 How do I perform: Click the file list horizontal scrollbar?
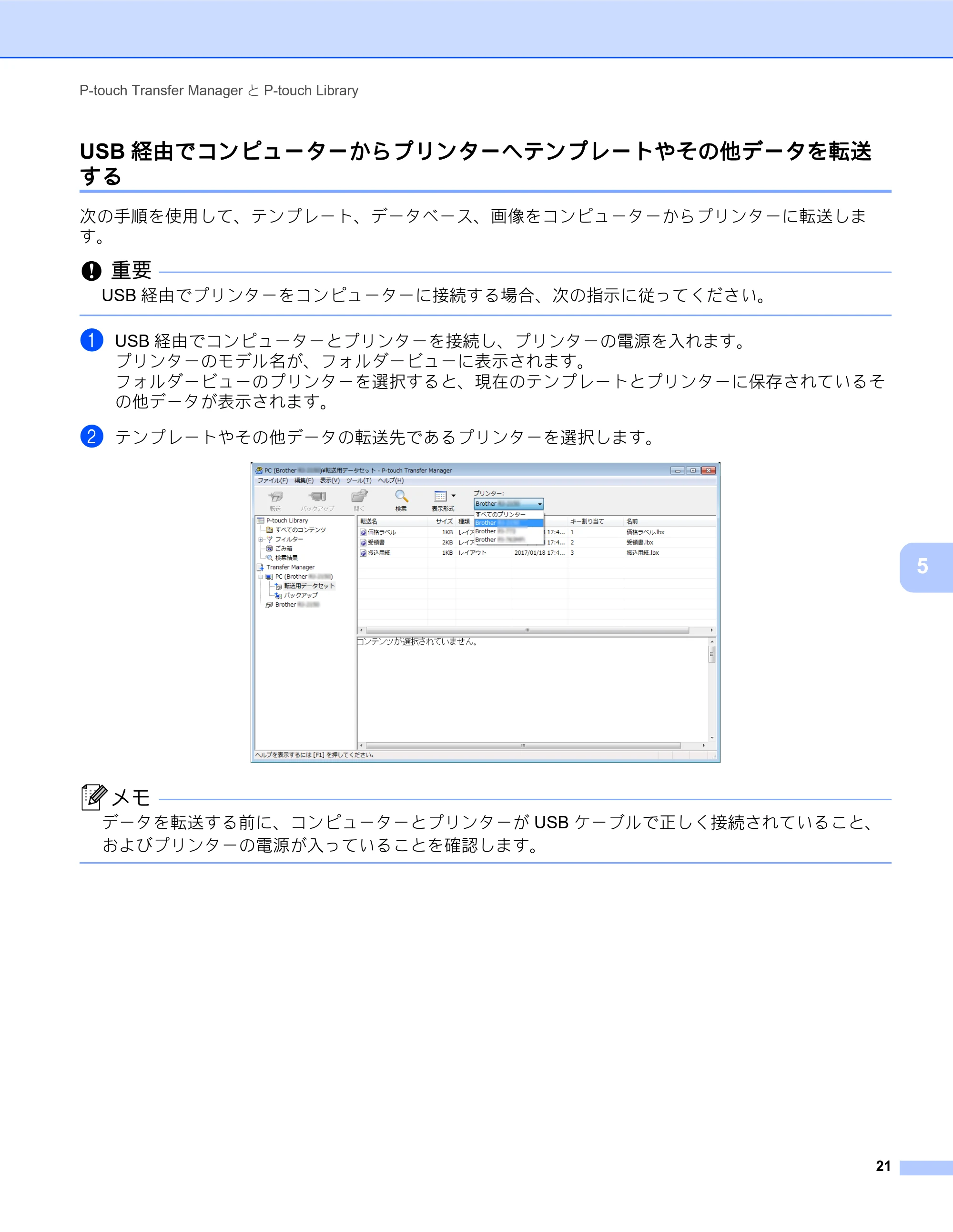(536, 630)
